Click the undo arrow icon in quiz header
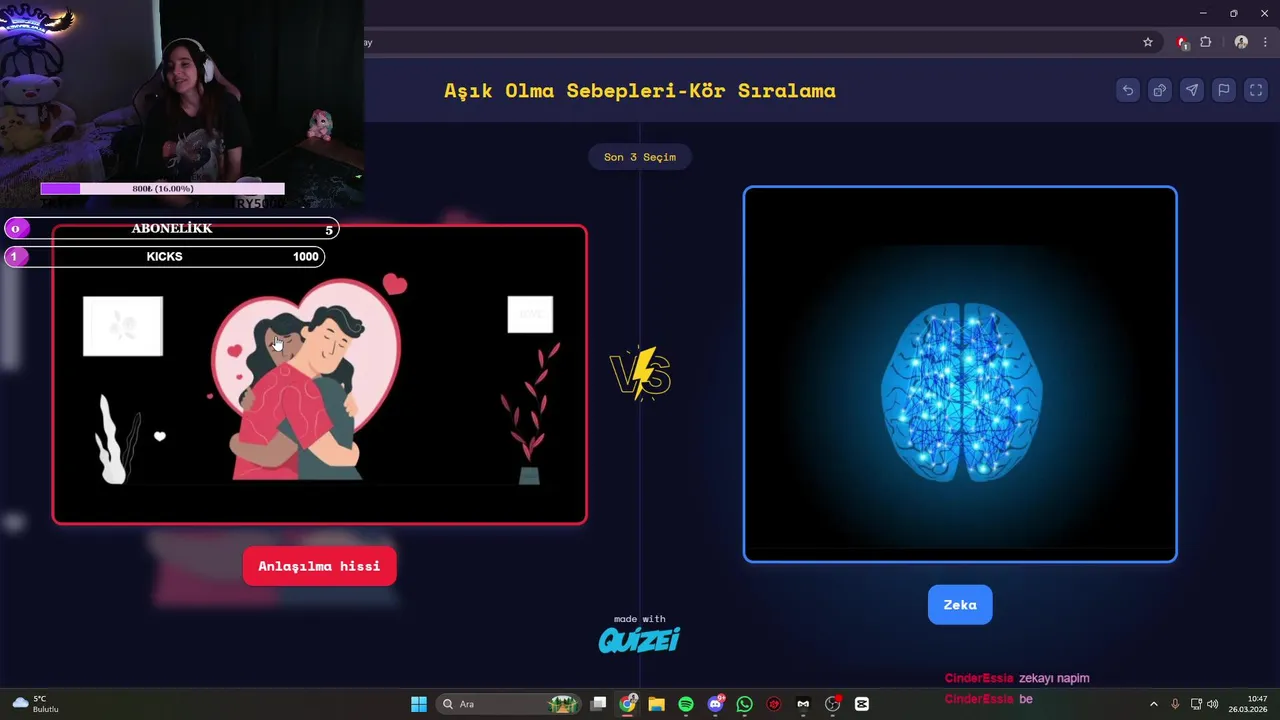 (1128, 90)
